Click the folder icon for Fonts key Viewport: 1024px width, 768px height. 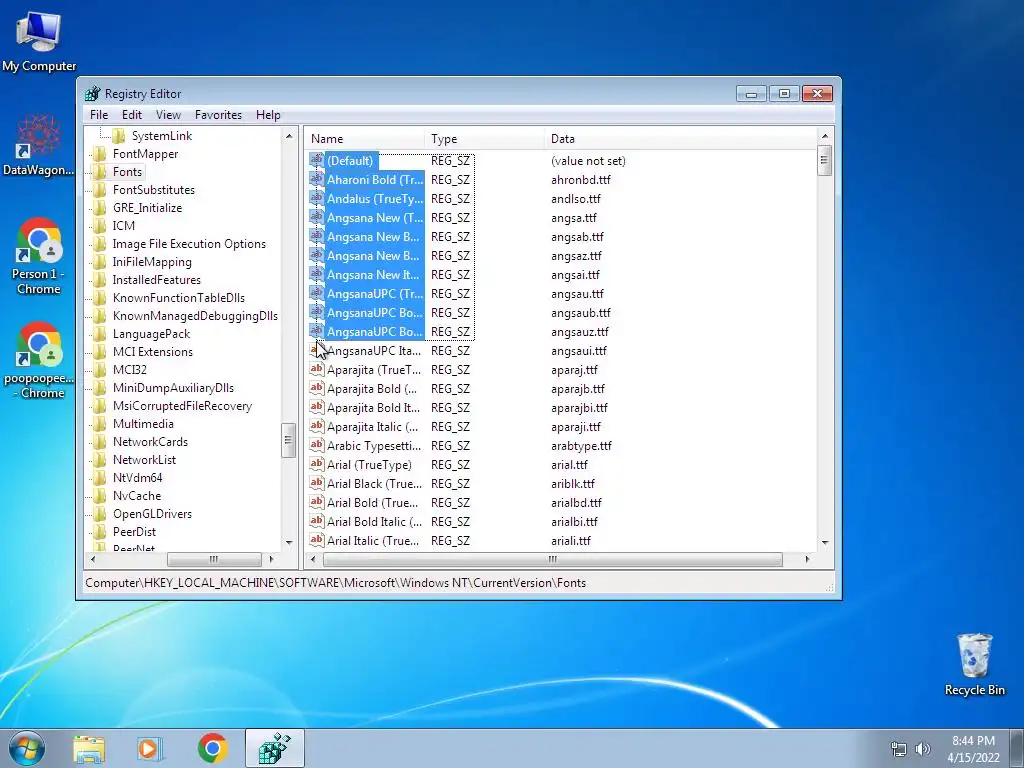[99, 172]
